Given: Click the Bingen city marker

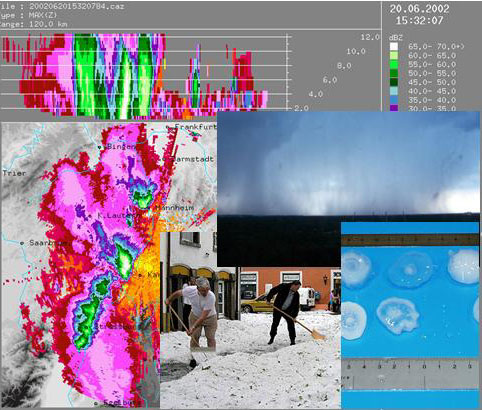Looking at the screenshot, I should pyautogui.click(x=99, y=147).
